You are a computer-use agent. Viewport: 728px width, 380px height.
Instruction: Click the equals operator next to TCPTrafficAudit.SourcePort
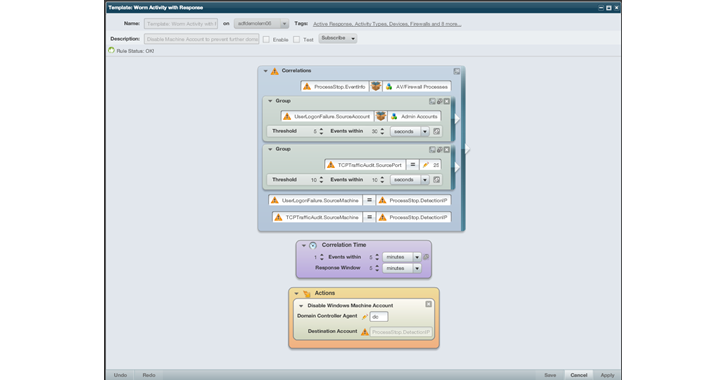point(412,165)
